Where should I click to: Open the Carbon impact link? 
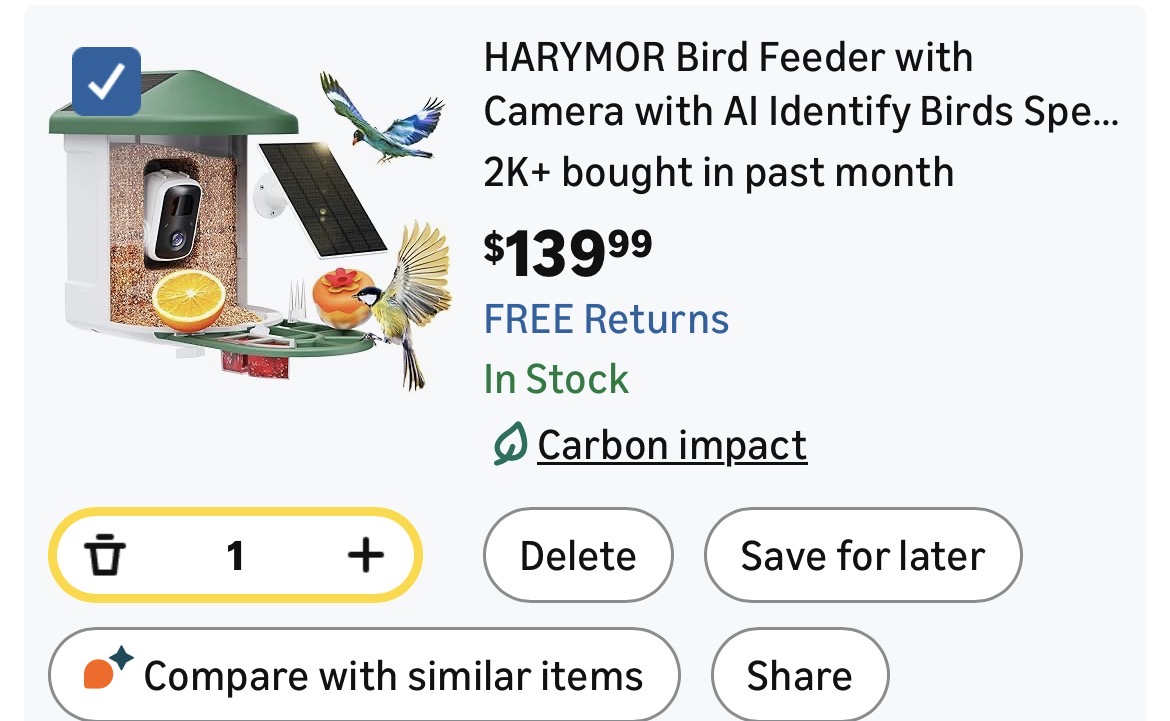(x=672, y=445)
